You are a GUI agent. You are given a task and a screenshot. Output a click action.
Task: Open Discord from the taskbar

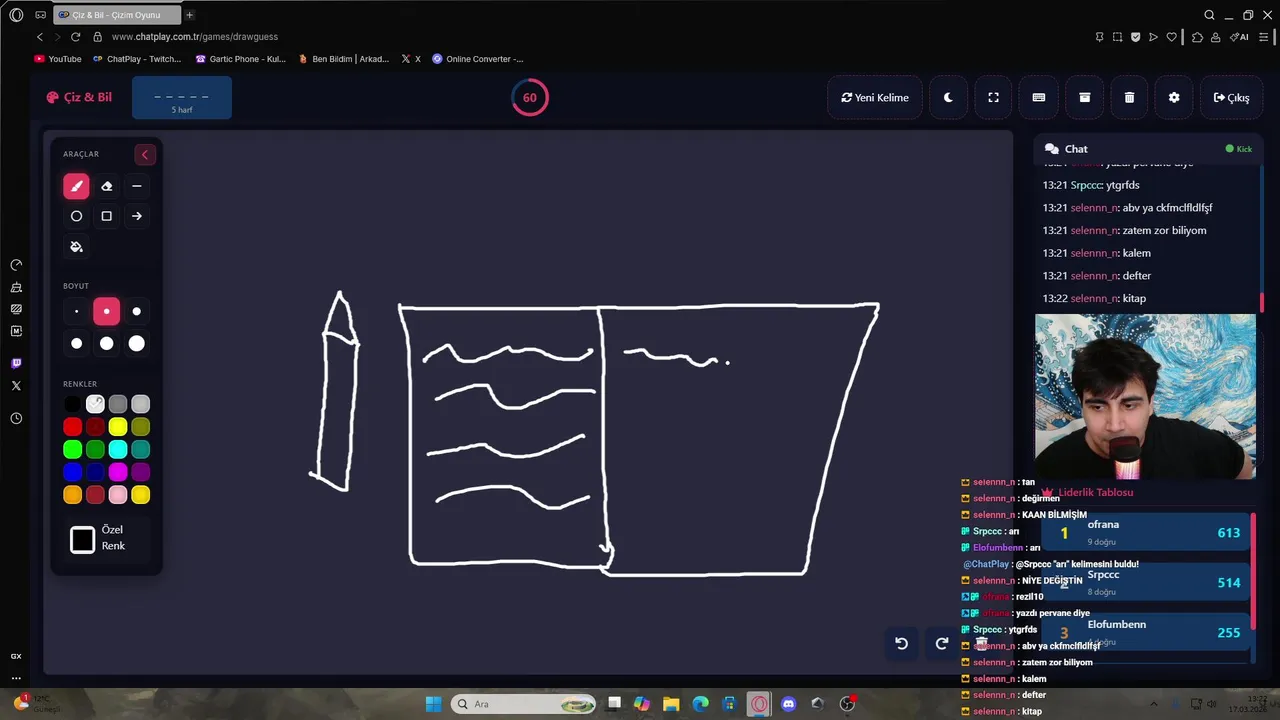788,704
